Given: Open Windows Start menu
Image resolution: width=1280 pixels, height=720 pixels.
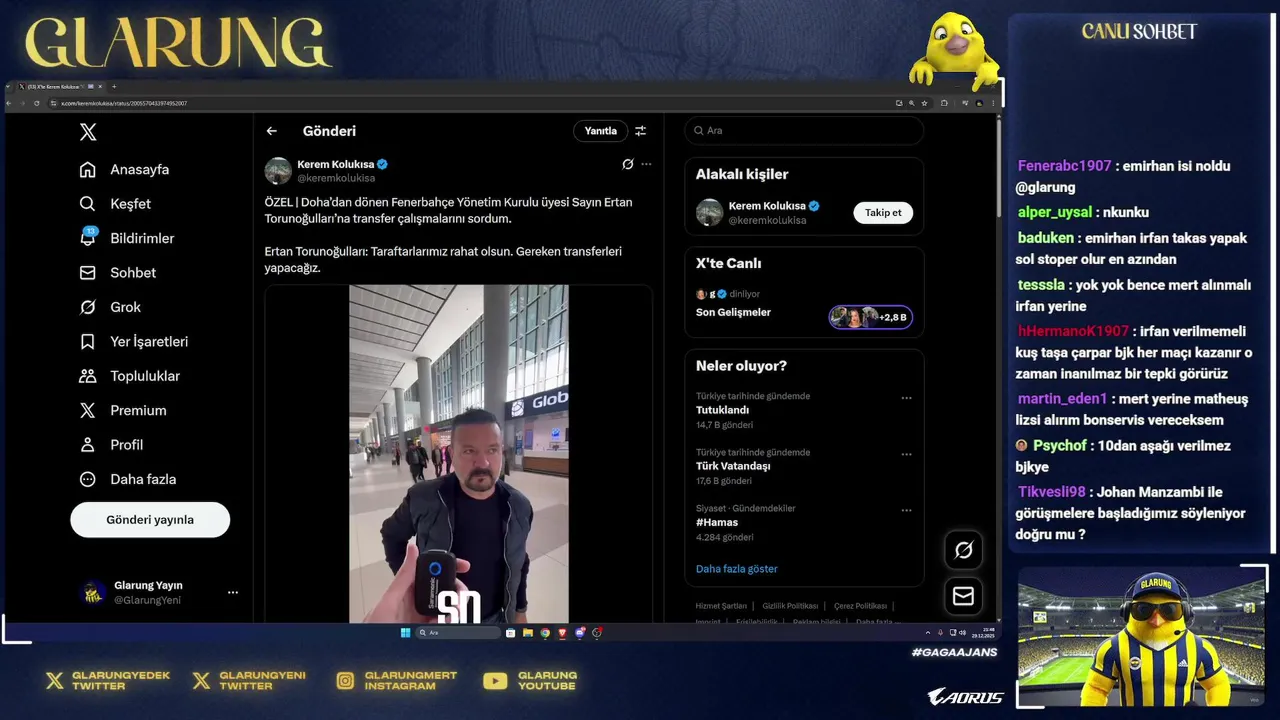Looking at the screenshot, I should click(x=405, y=632).
